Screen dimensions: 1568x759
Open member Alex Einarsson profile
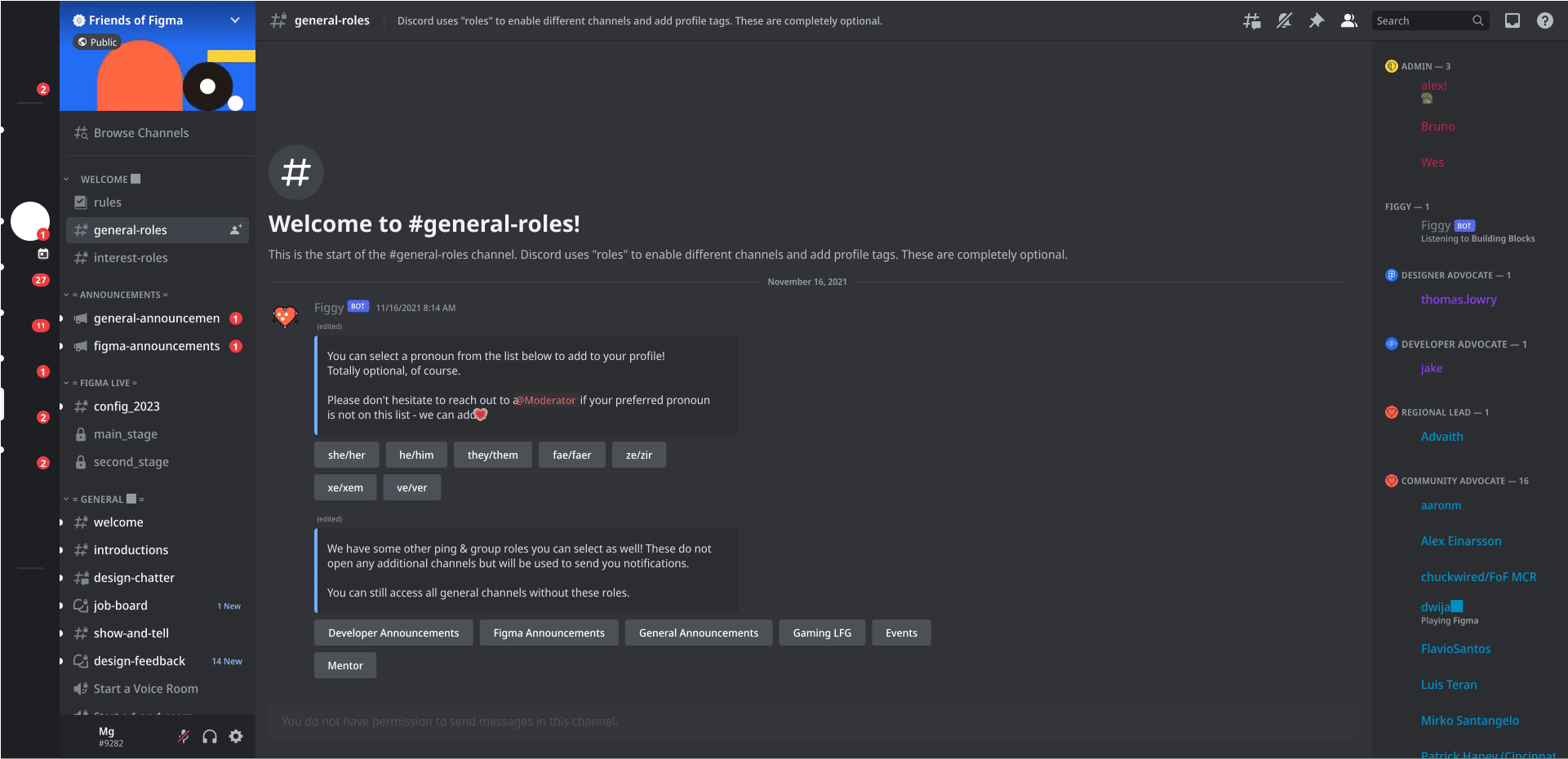coord(1461,541)
